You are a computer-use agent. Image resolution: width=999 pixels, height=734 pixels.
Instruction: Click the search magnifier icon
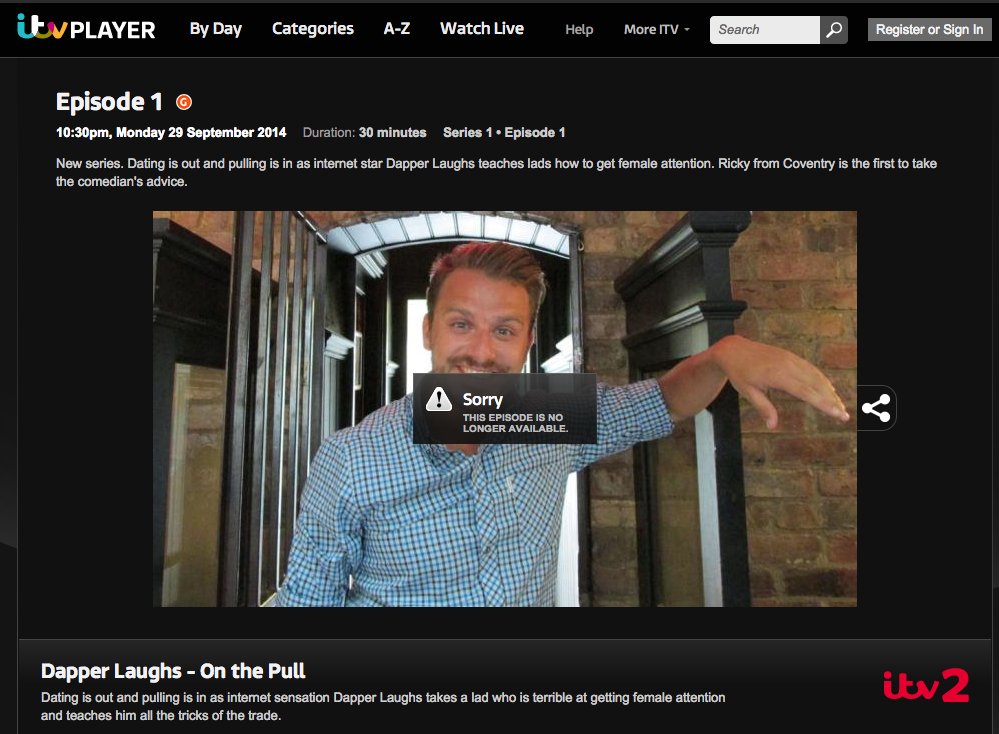pos(834,29)
